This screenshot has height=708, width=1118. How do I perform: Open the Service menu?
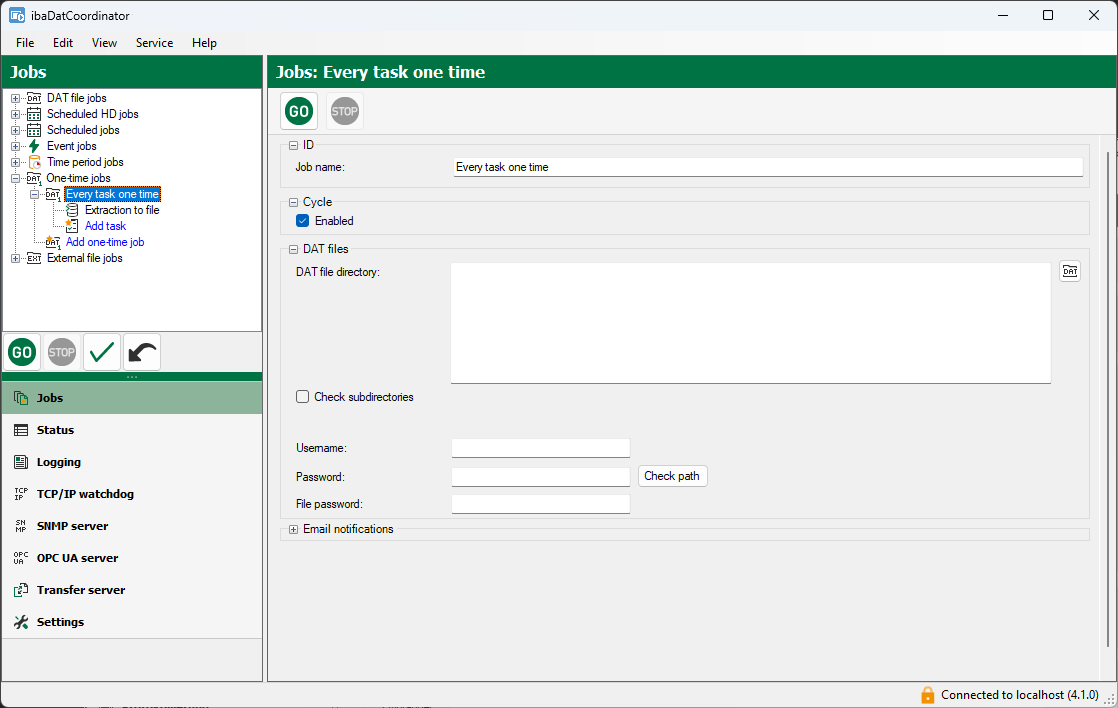pos(154,43)
